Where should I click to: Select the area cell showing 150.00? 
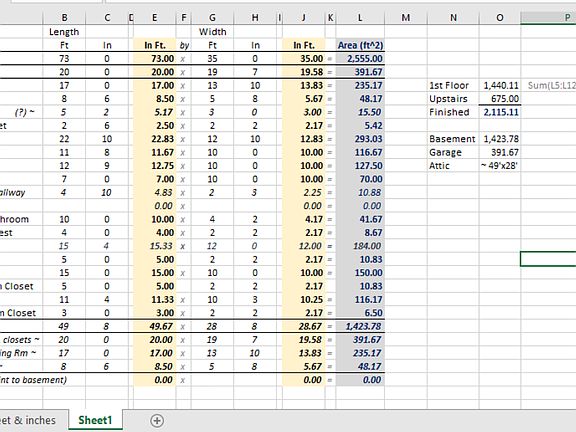[x=360, y=273]
